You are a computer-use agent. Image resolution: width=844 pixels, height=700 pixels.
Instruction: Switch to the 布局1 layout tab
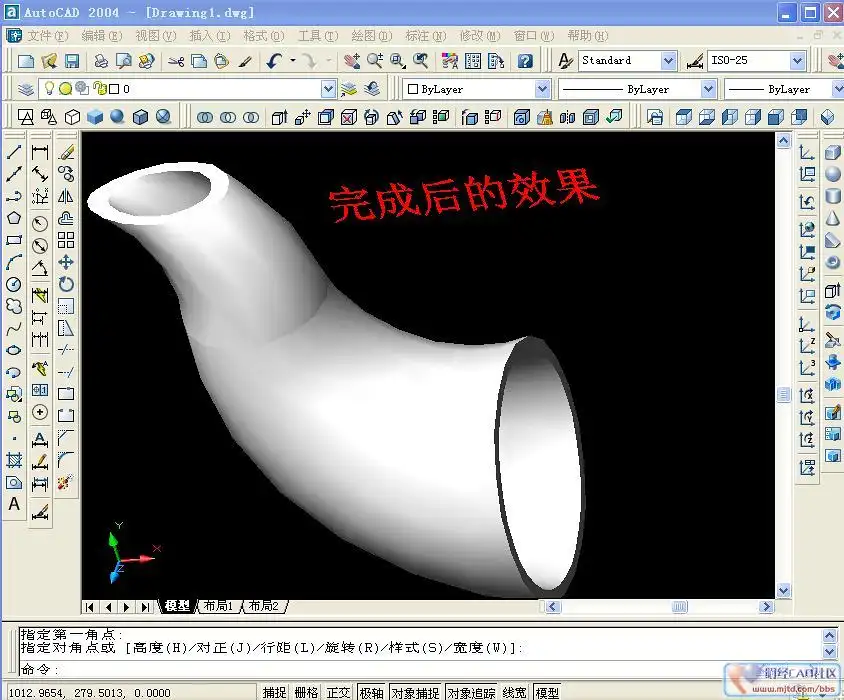(219, 606)
